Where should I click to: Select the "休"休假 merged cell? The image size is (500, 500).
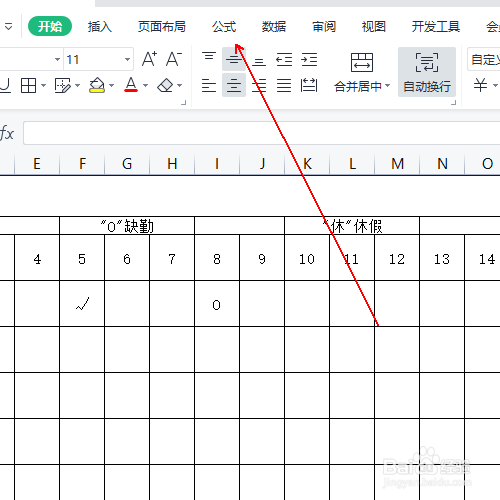tap(352, 226)
